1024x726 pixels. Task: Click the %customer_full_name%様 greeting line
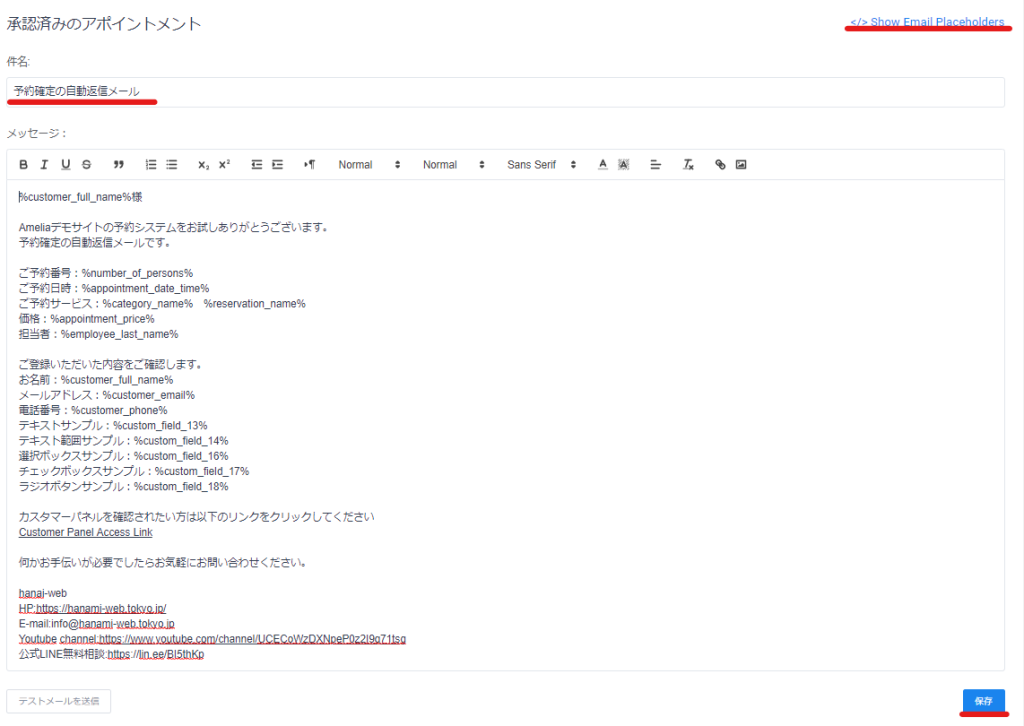point(80,197)
